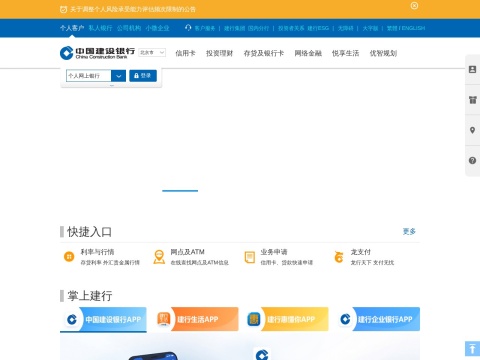Click the 网点及ATM map pin icon
This screenshot has width=480, height=360.
[x=159, y=257]
